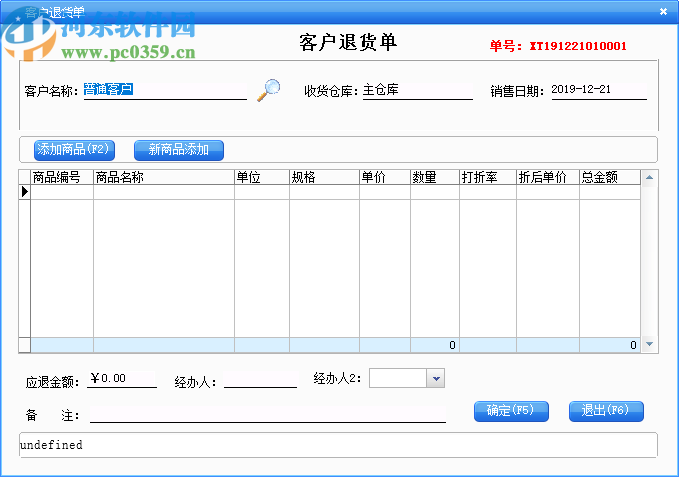Click the 客户名称 input field
Image resolution: width=679 pixels, height=477 pixels.
pos(165,90)
